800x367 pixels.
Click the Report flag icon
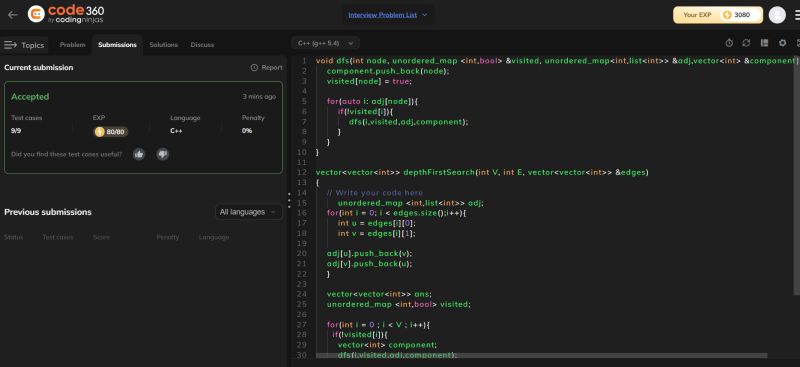click(254, 67)
